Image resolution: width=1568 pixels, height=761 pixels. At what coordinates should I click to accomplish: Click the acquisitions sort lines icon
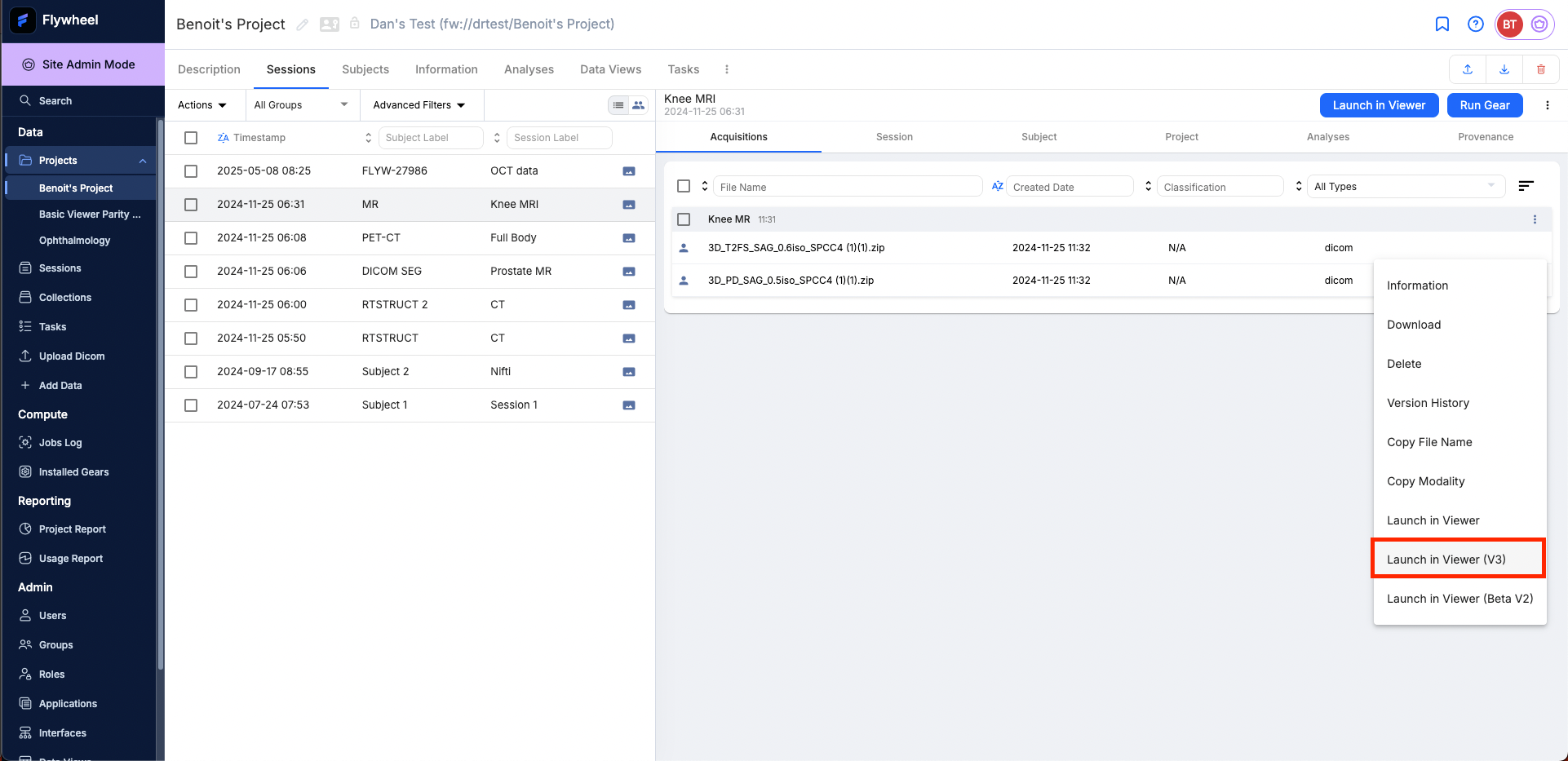pyautogui.click(x=1526, y=187)
